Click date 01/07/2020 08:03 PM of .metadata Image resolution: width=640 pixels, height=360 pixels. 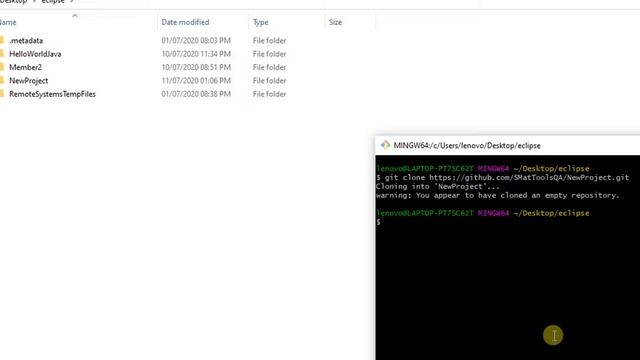click(196, 40)
